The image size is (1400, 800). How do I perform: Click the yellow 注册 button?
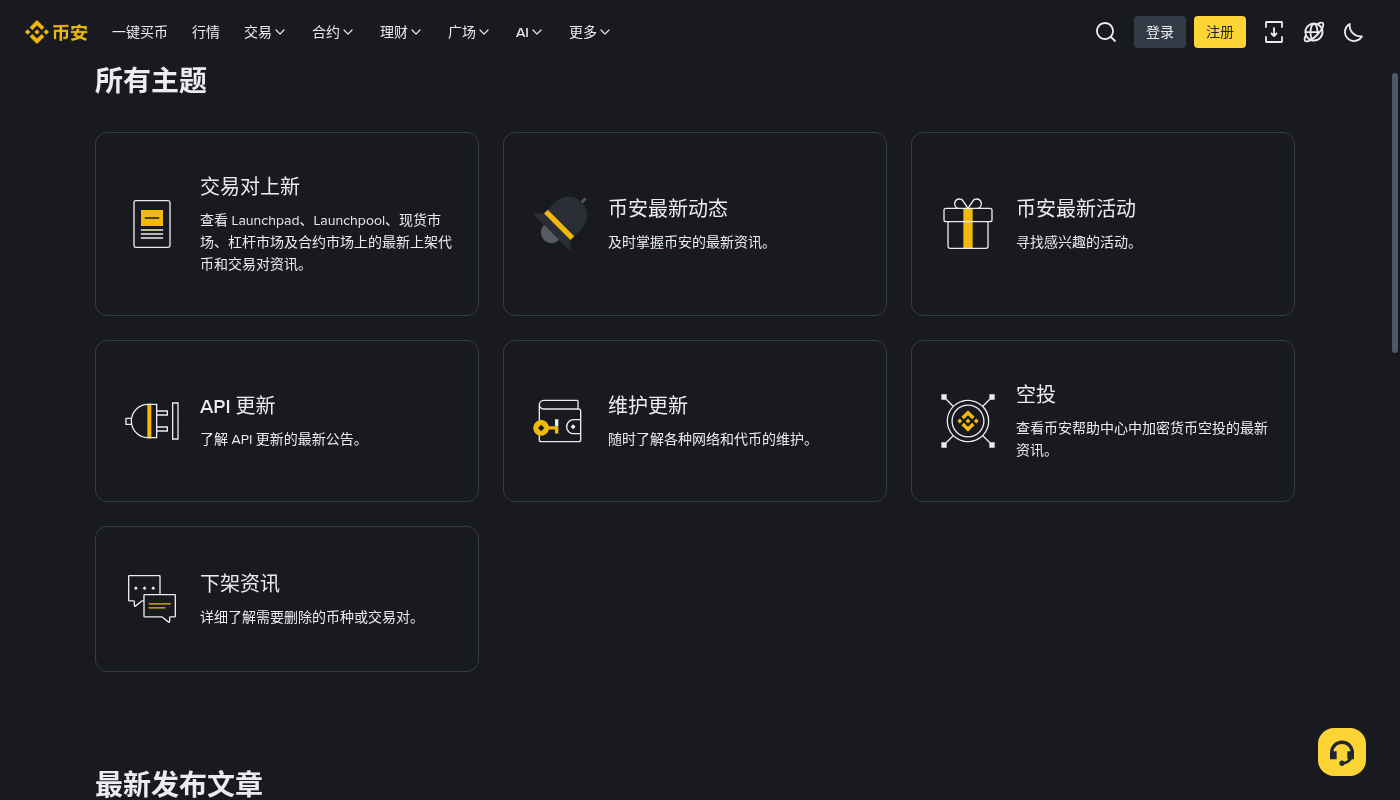click(1220, 32)
